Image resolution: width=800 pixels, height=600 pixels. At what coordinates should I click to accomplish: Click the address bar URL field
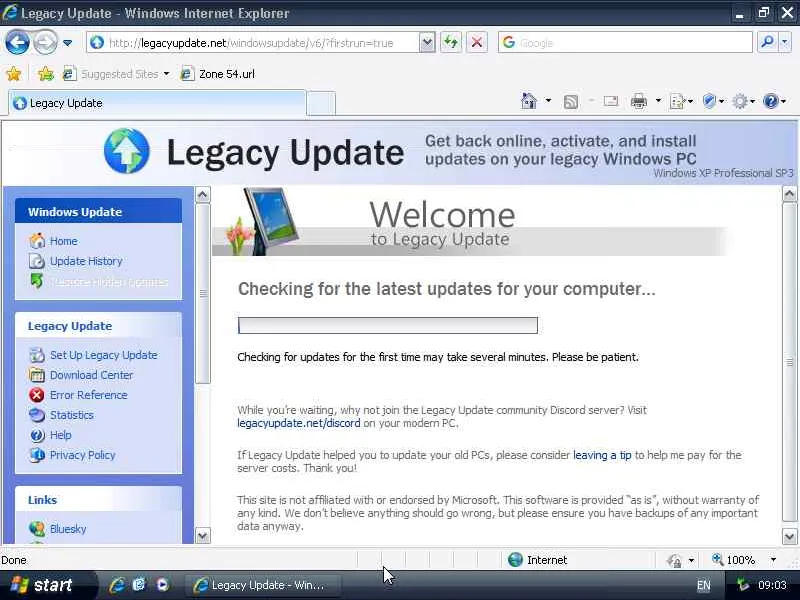(x=253, y=43)
